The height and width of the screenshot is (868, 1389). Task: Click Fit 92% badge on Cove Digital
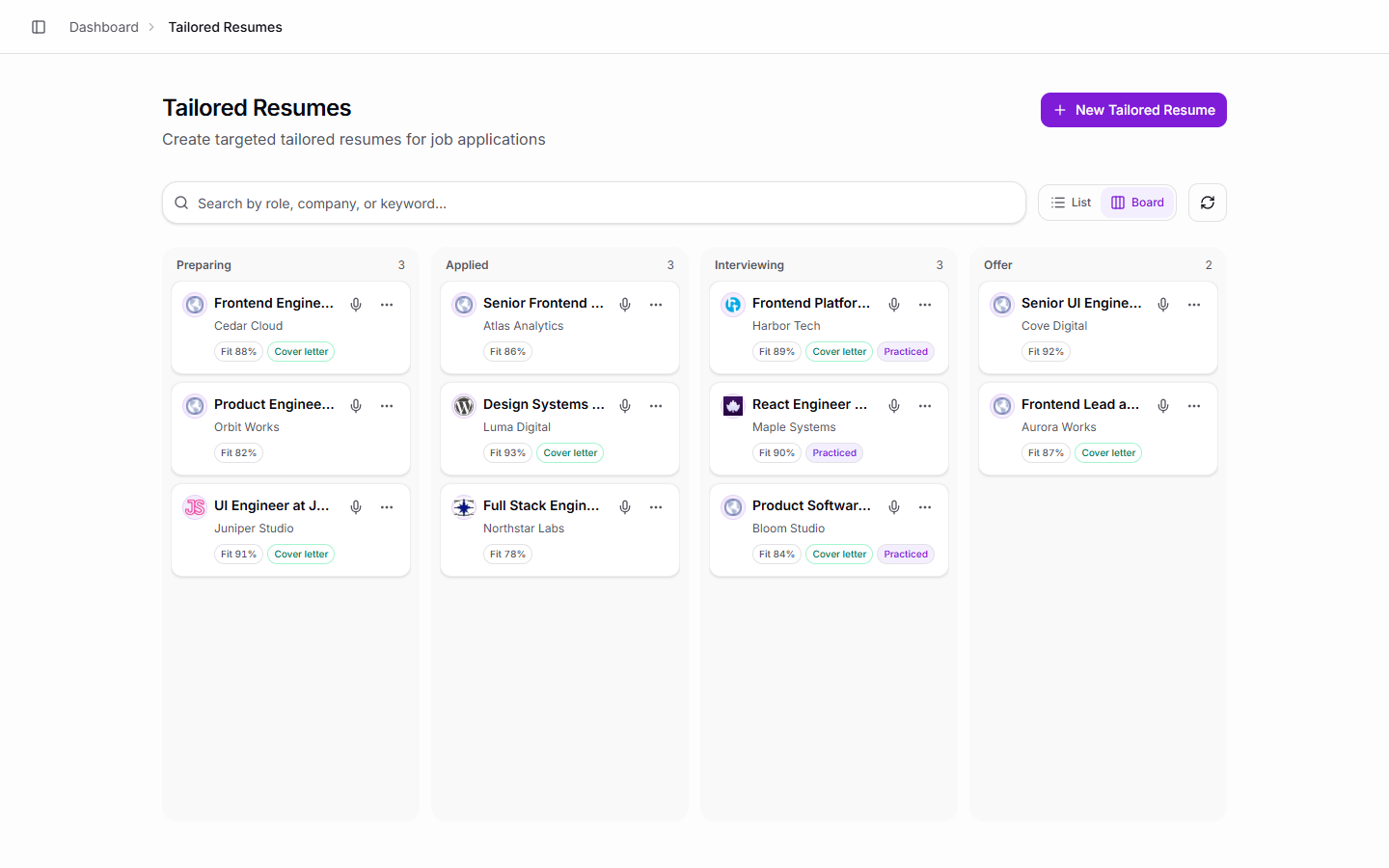[x=1046, y=352]
